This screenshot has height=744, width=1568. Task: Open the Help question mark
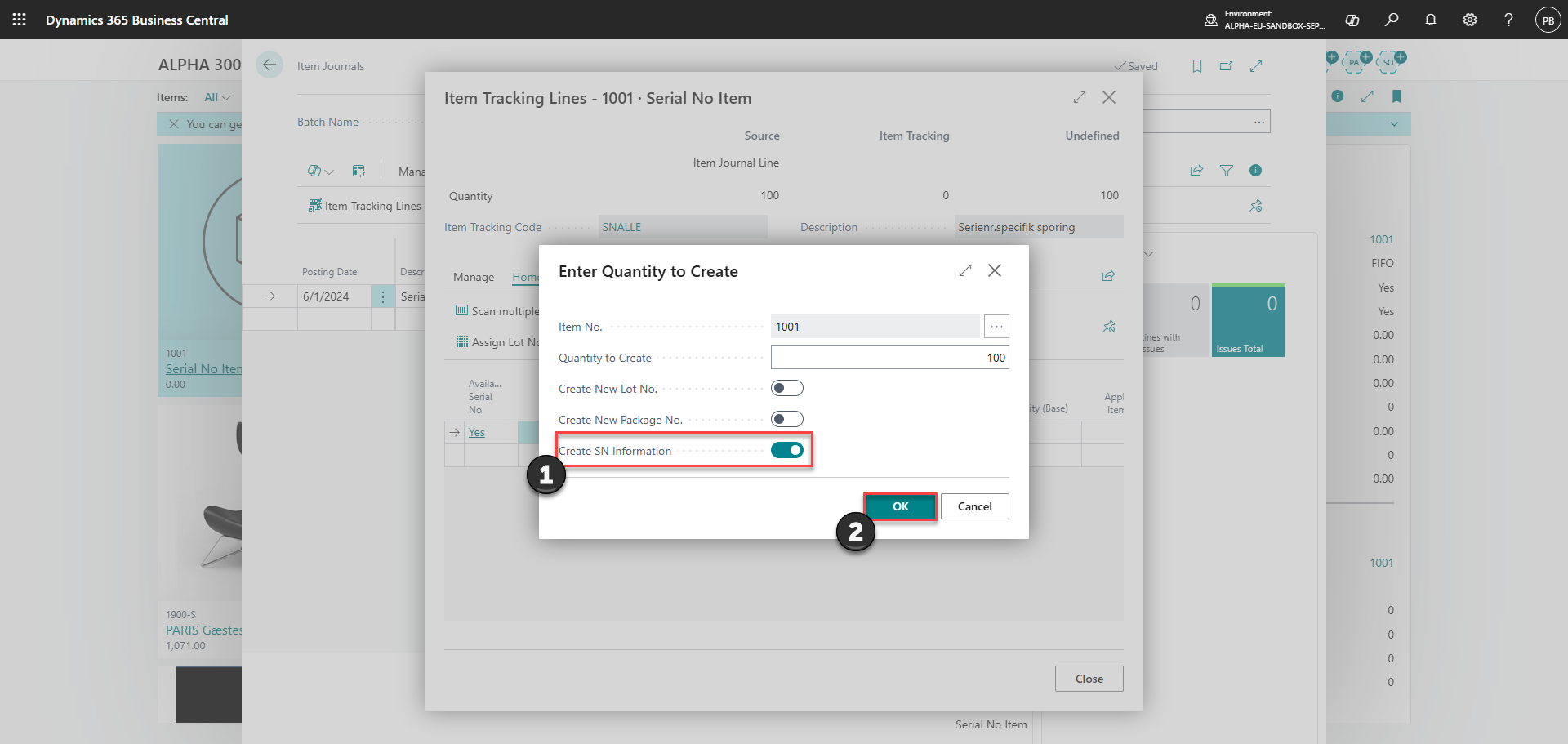1509,20
